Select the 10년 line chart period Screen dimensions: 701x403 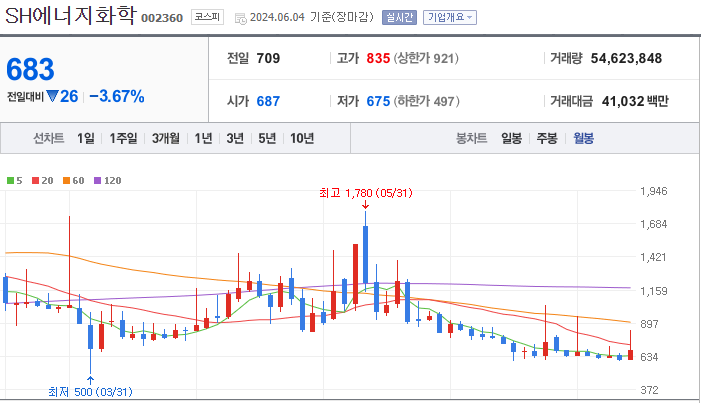[302, 138]
